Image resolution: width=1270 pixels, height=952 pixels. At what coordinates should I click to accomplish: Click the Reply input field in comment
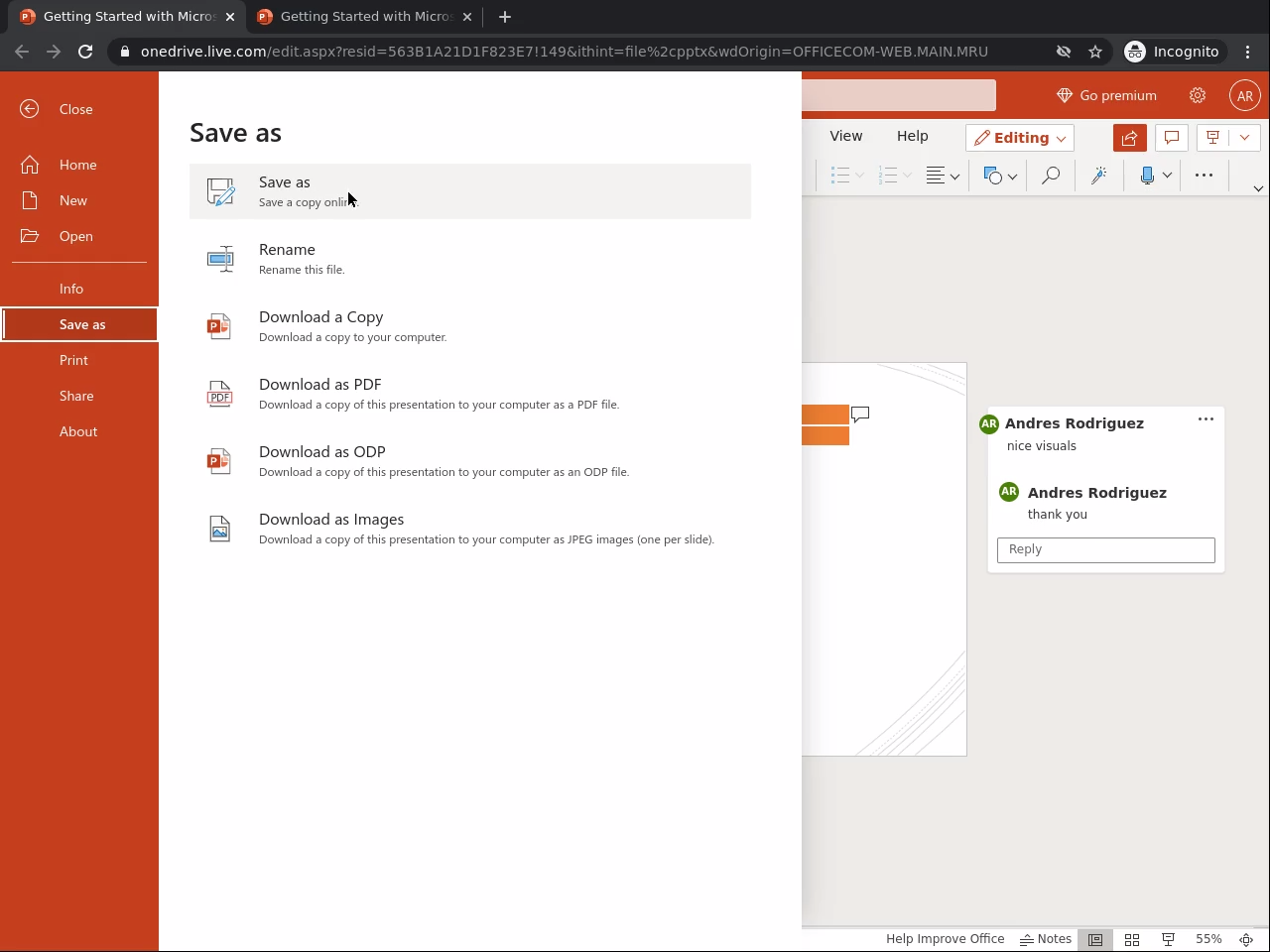[x=1106, y=549]
